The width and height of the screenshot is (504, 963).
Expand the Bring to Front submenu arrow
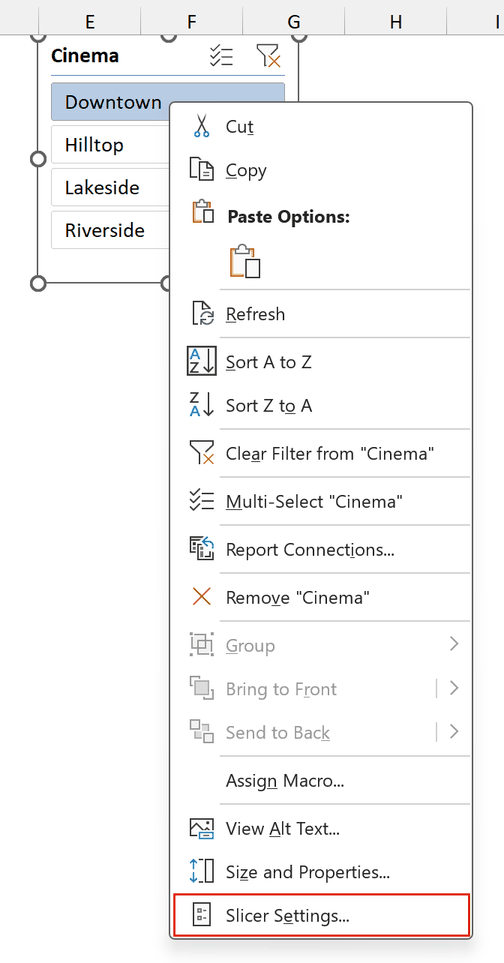[x=454, y=688]
